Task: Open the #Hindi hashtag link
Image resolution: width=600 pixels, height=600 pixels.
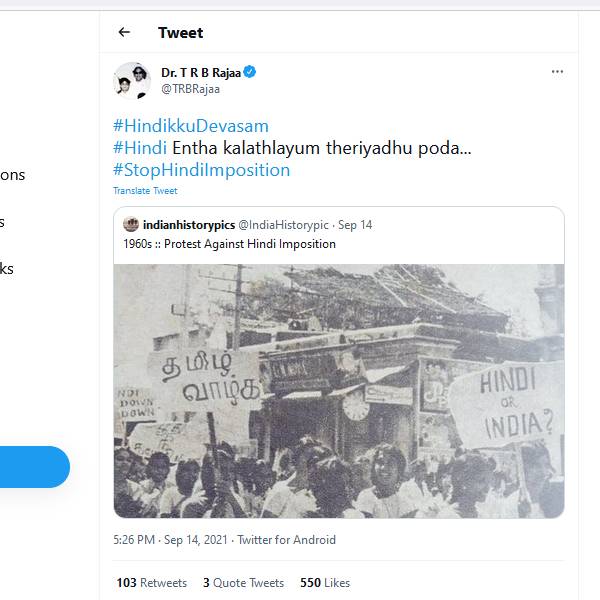Action: click(x=139, y=148)
